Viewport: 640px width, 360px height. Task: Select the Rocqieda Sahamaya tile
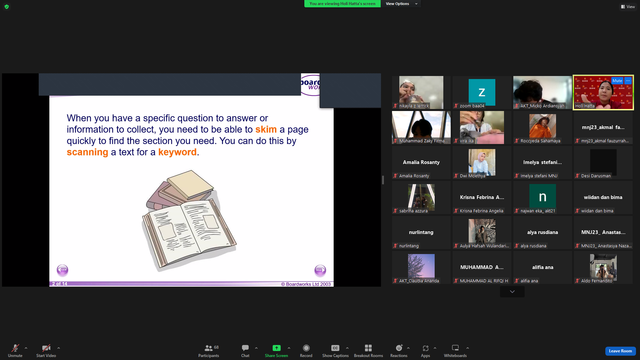coord(542,127)
